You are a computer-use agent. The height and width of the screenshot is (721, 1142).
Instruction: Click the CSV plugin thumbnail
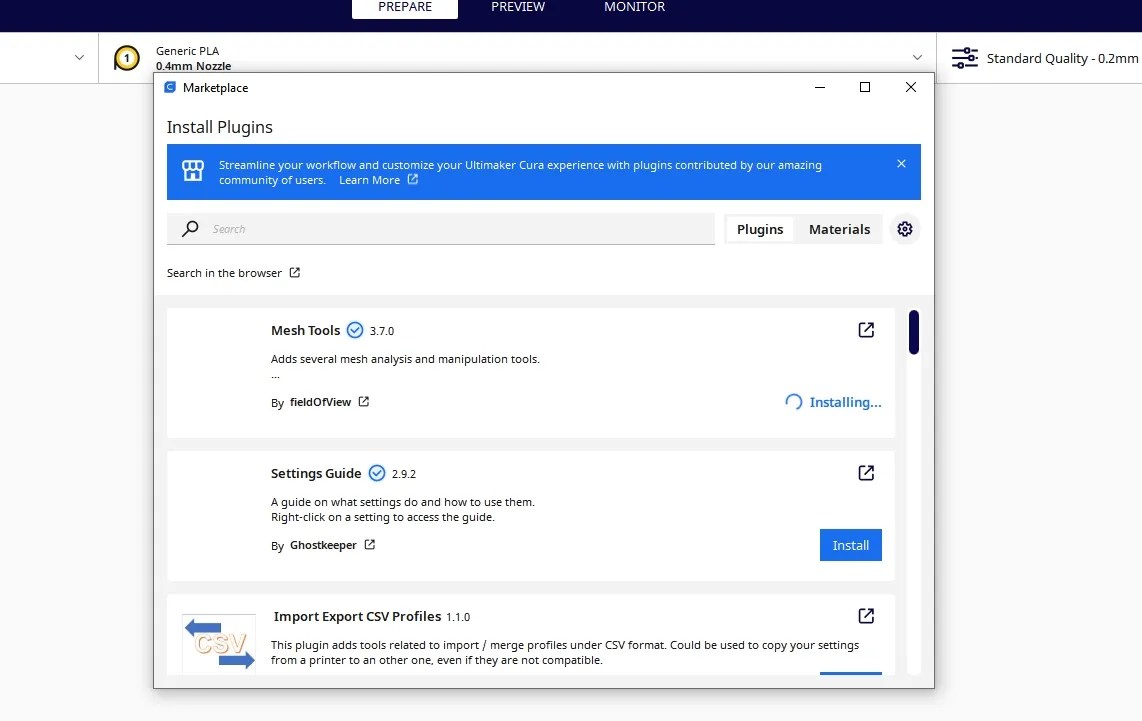(x=218, y=643)
